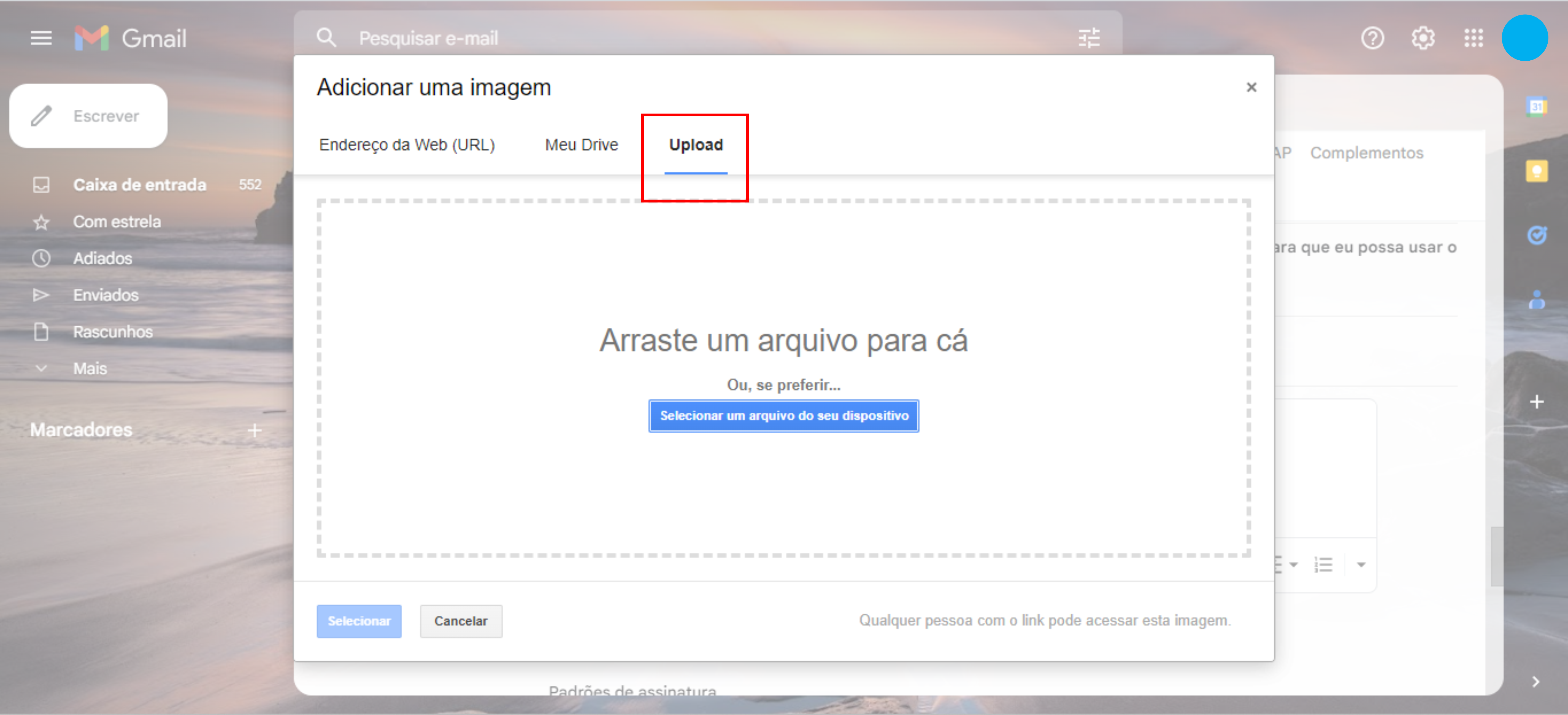
Task: Switch to Endereço da Web (URL) tab
Action: coord(407,145)
